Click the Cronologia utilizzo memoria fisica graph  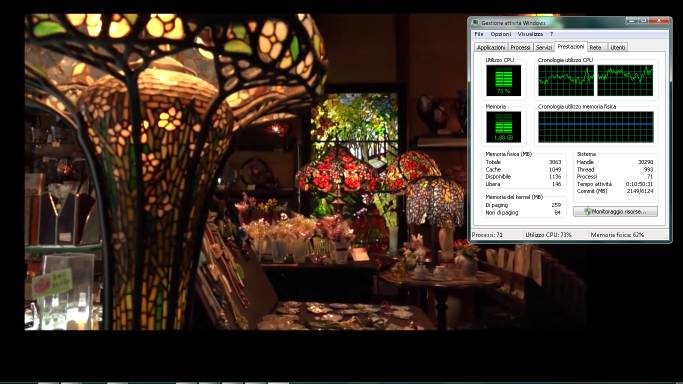pyautogui.click(x=596, y=127)
